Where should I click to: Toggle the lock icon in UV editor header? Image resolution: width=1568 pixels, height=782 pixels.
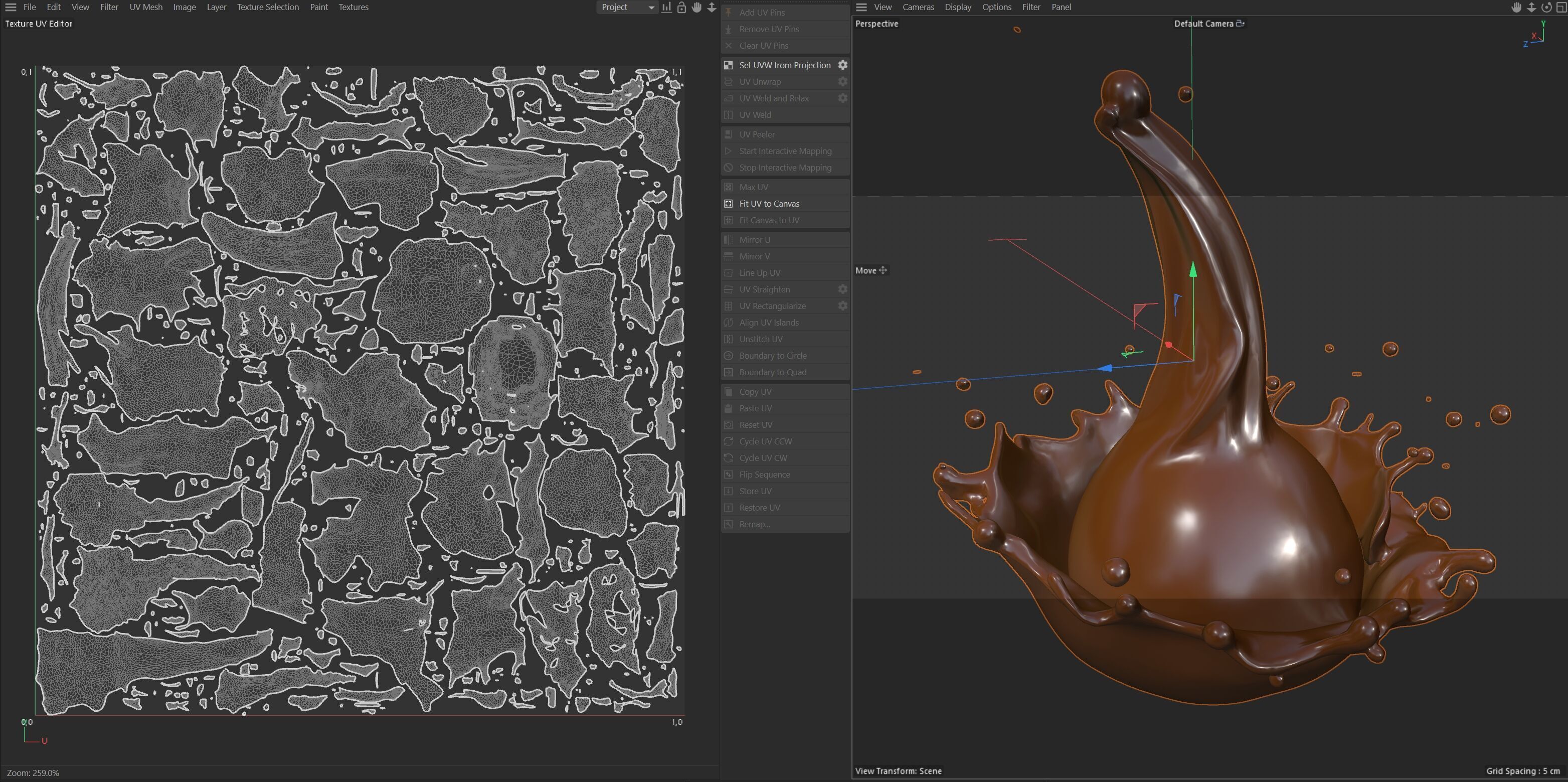point(682,8)
